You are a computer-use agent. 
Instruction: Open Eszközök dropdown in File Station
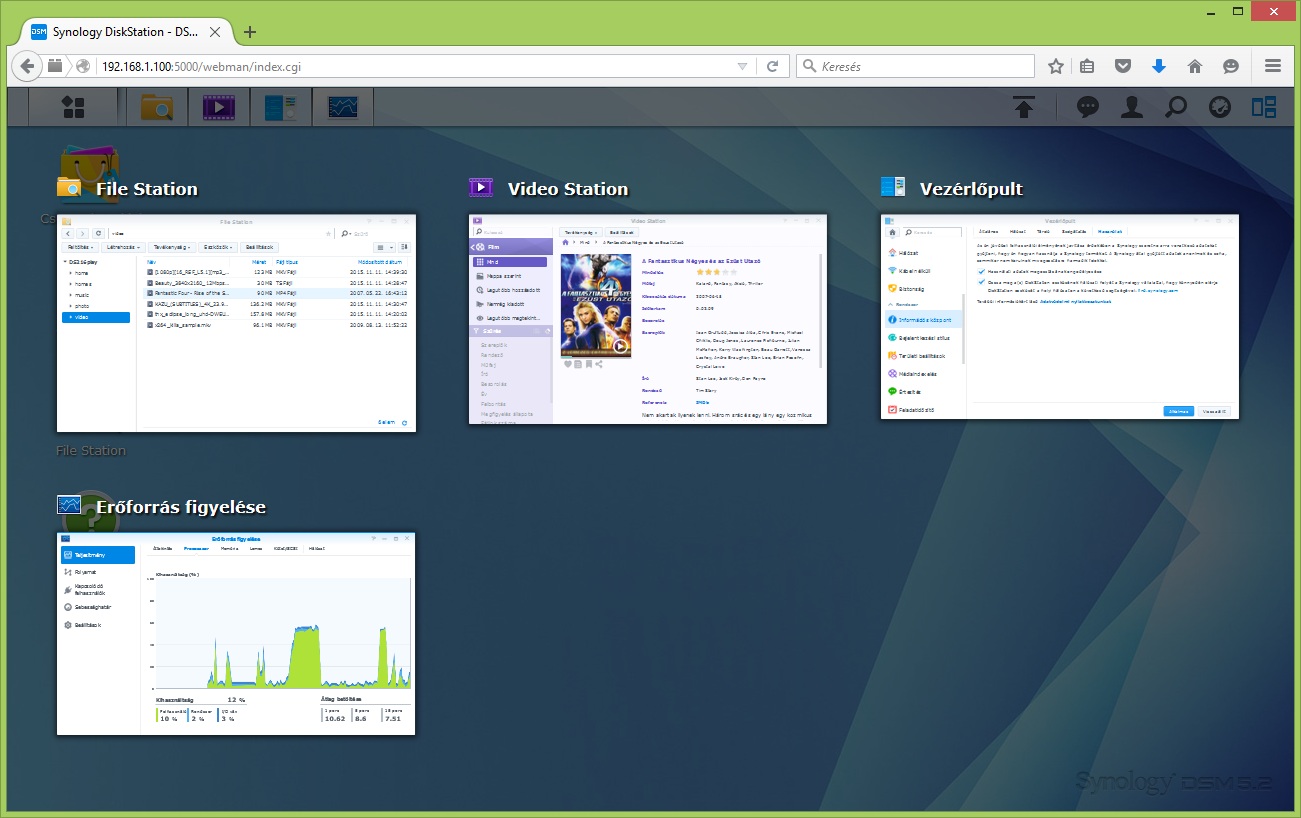[x=219, y=247]
